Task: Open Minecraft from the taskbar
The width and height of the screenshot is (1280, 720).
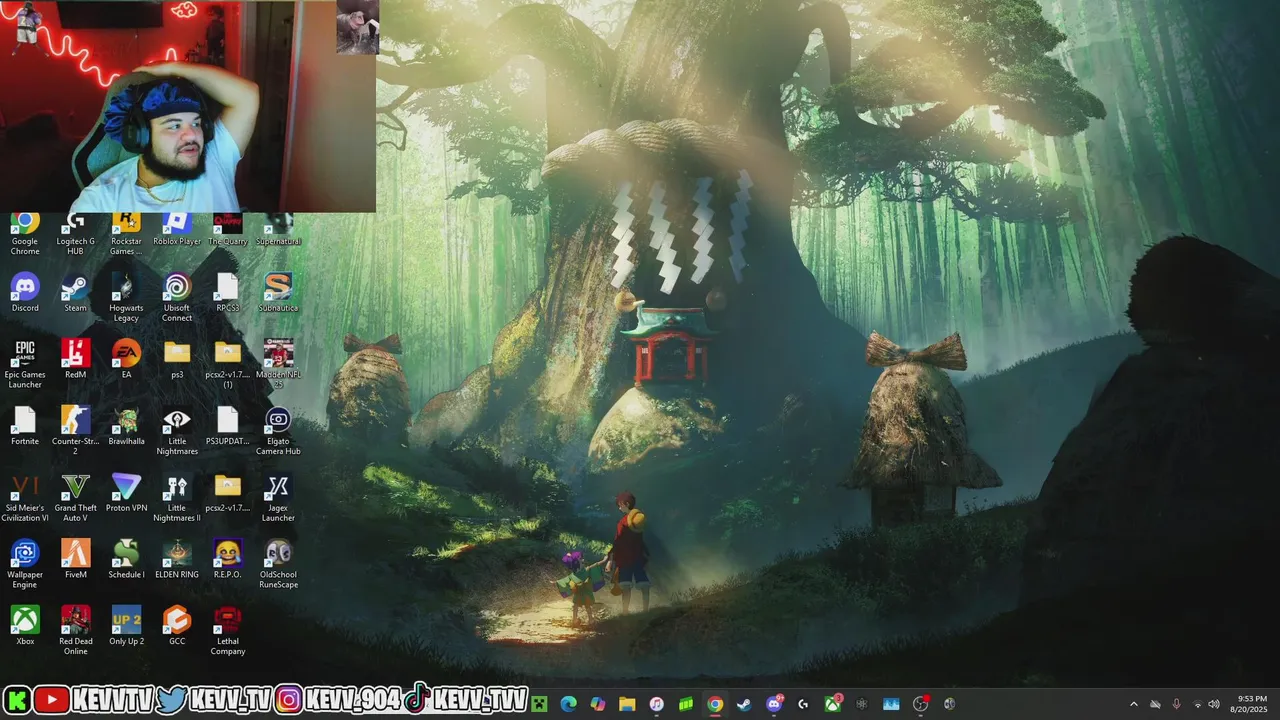Action: pos(539,704)
